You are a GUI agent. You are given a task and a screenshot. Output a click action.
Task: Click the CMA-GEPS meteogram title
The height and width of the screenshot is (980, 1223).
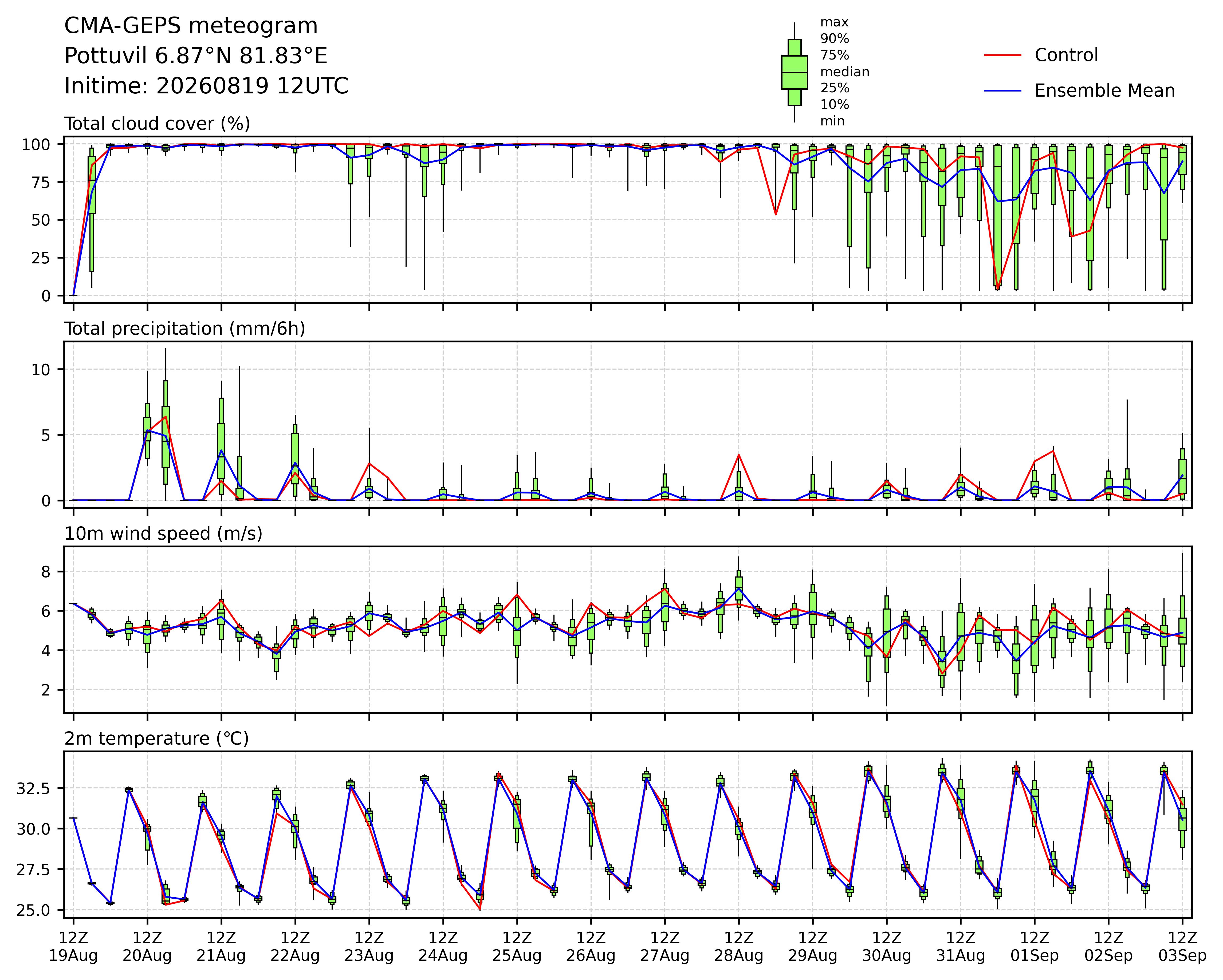click(191, 26)
